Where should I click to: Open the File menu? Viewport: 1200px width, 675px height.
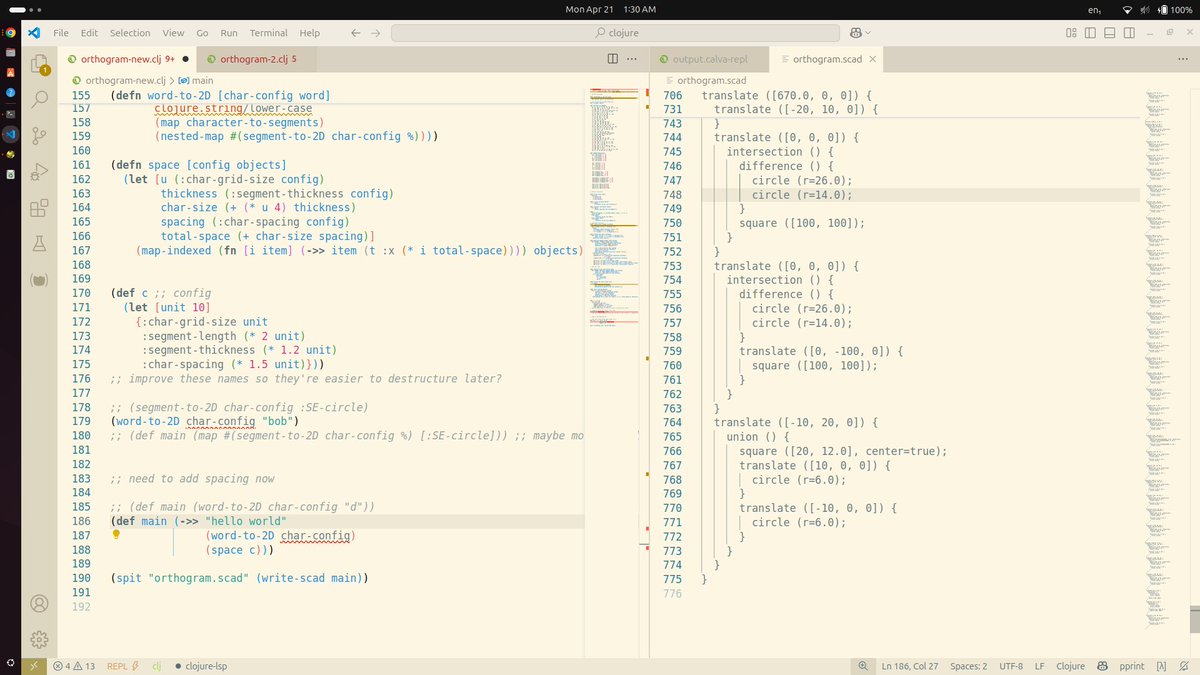(x=61, y=33)
